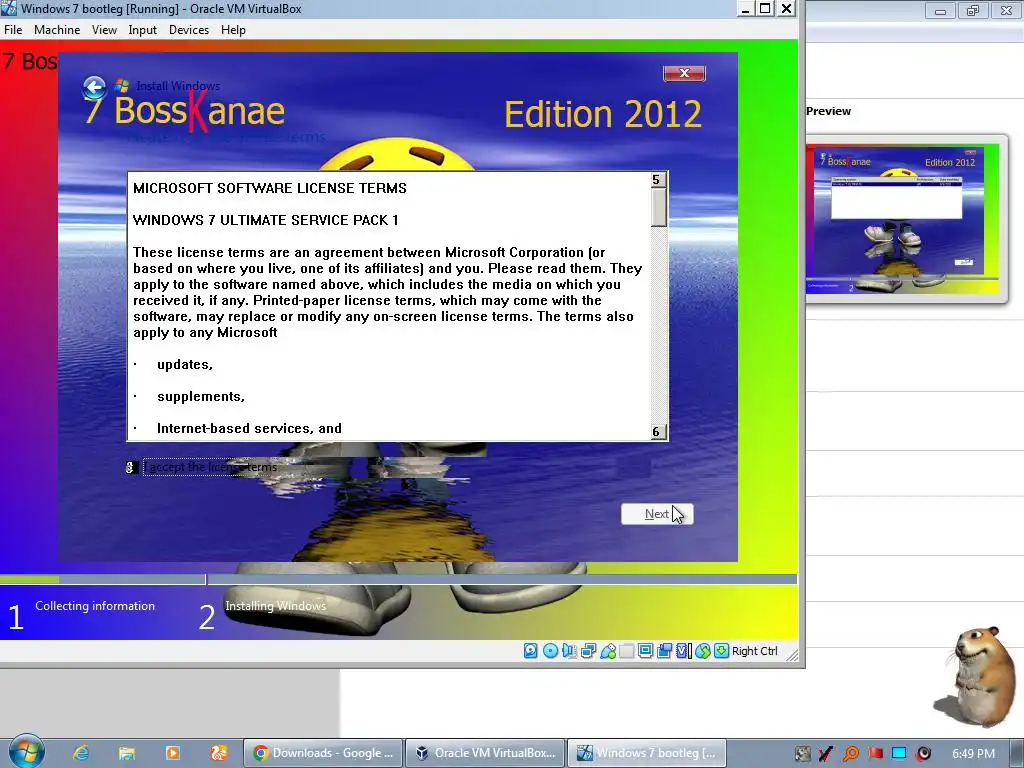Click the Installing Windows step label

pyautogui.click(x=276, y=606)
